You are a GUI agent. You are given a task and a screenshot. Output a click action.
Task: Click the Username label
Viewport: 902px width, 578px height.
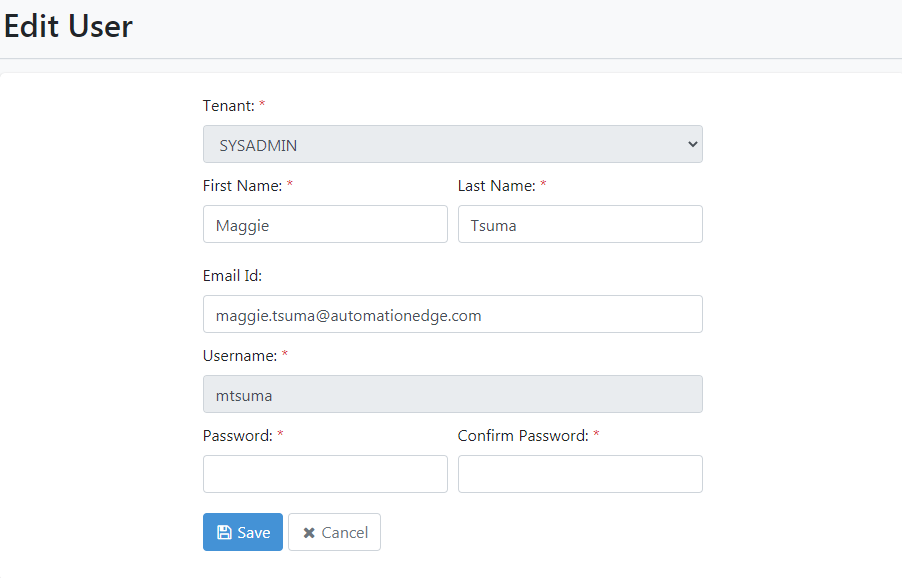tap(240, 355)
